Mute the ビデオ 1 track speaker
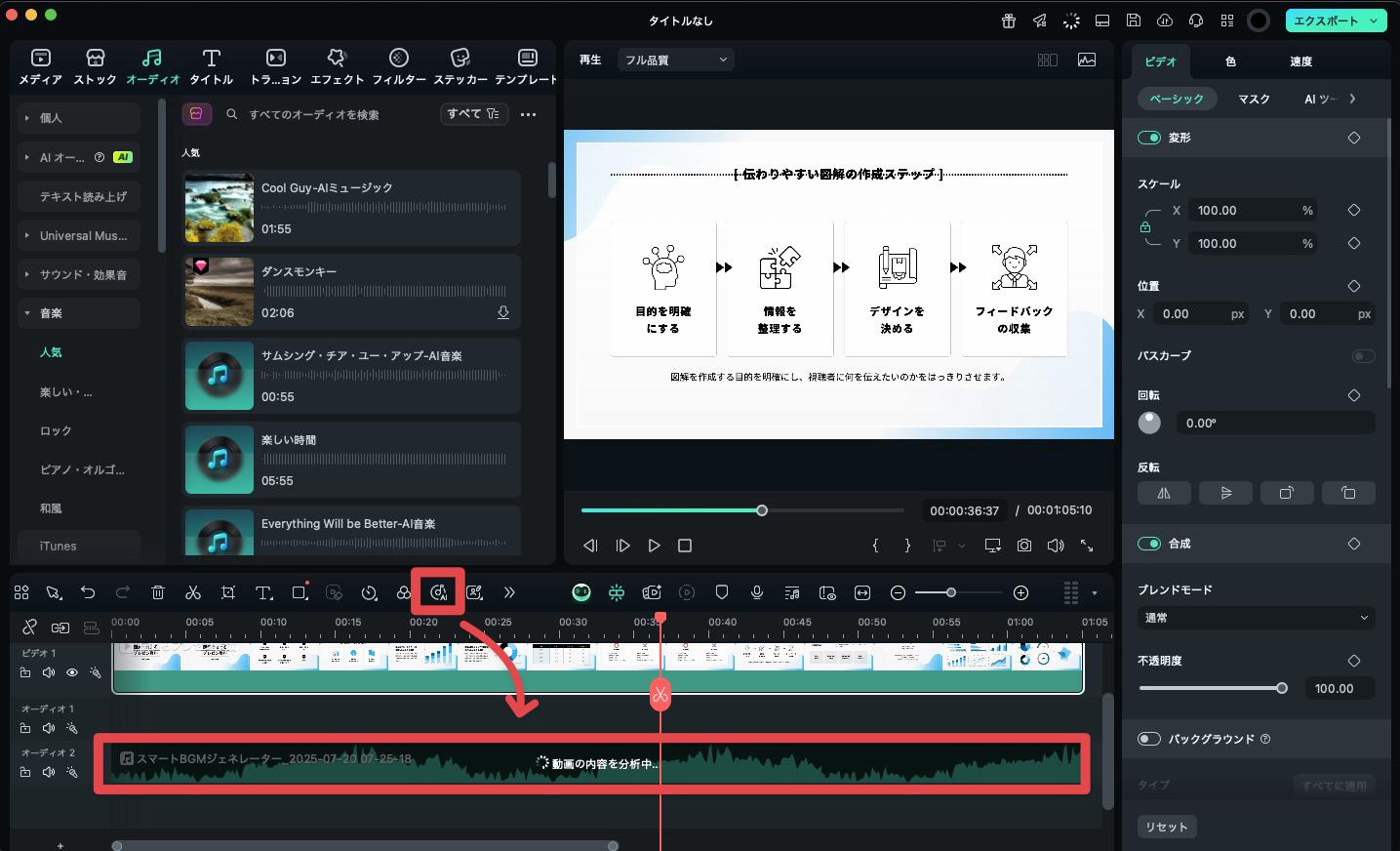1400x851 pixels. tap(49, 672)
